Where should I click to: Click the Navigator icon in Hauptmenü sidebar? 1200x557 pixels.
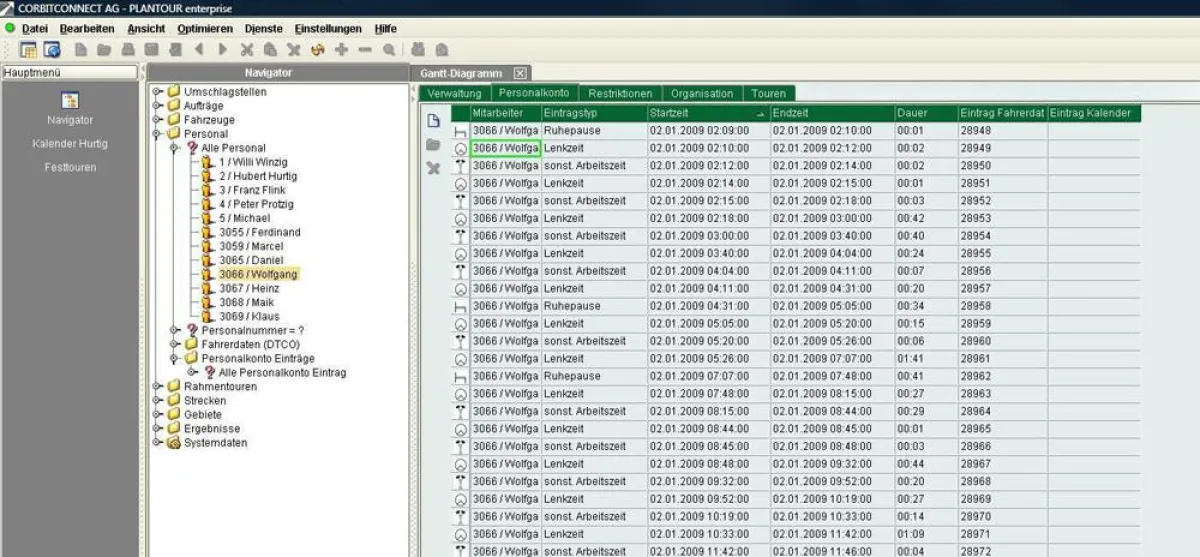point(70,100)
